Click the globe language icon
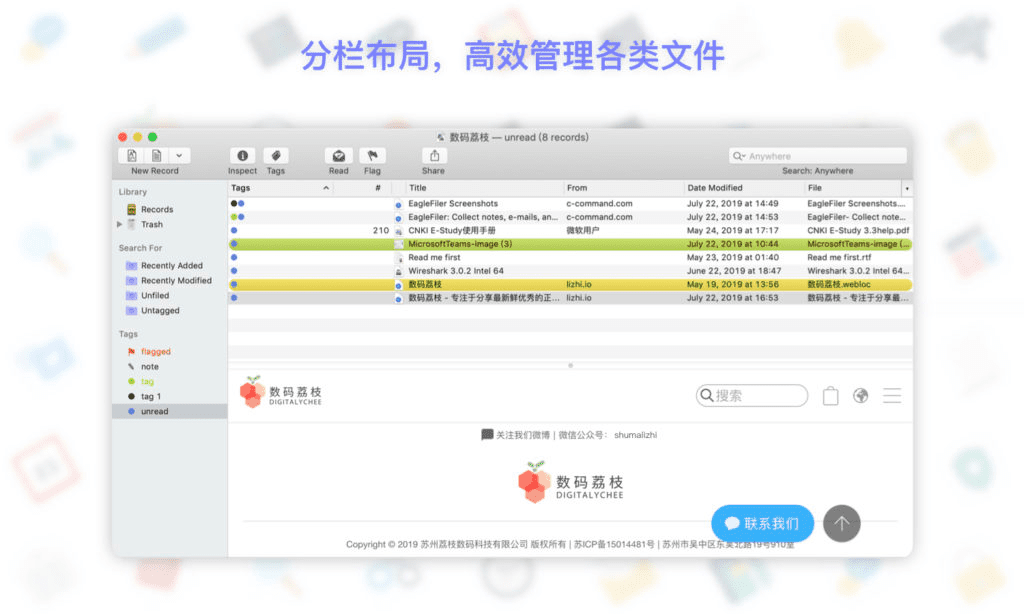This screenshot has height=614, width=1024. click(x=861, y=396)
